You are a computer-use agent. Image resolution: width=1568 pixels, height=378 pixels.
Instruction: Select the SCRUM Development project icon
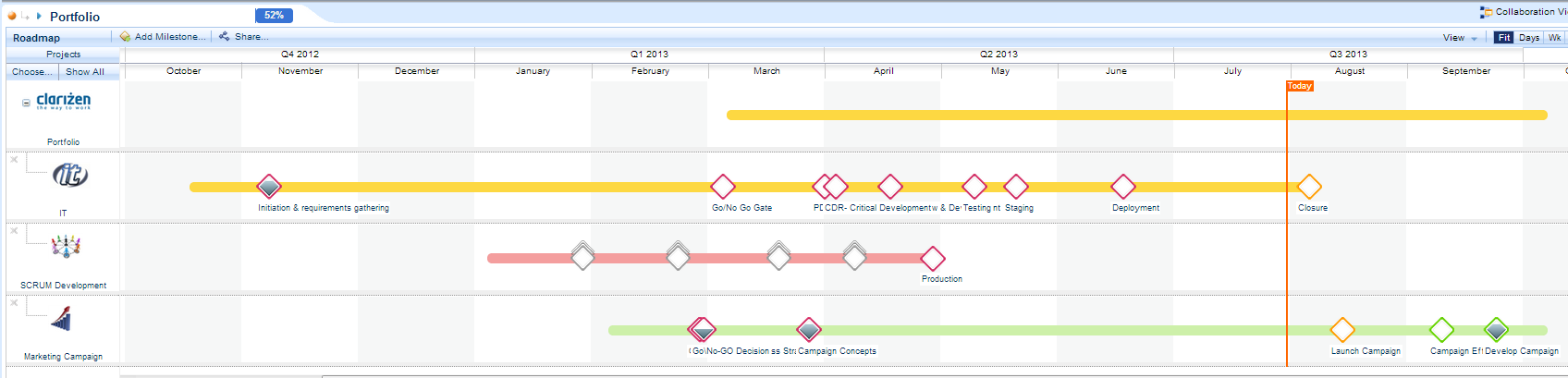pyautogui.click(x=66, y=247)
